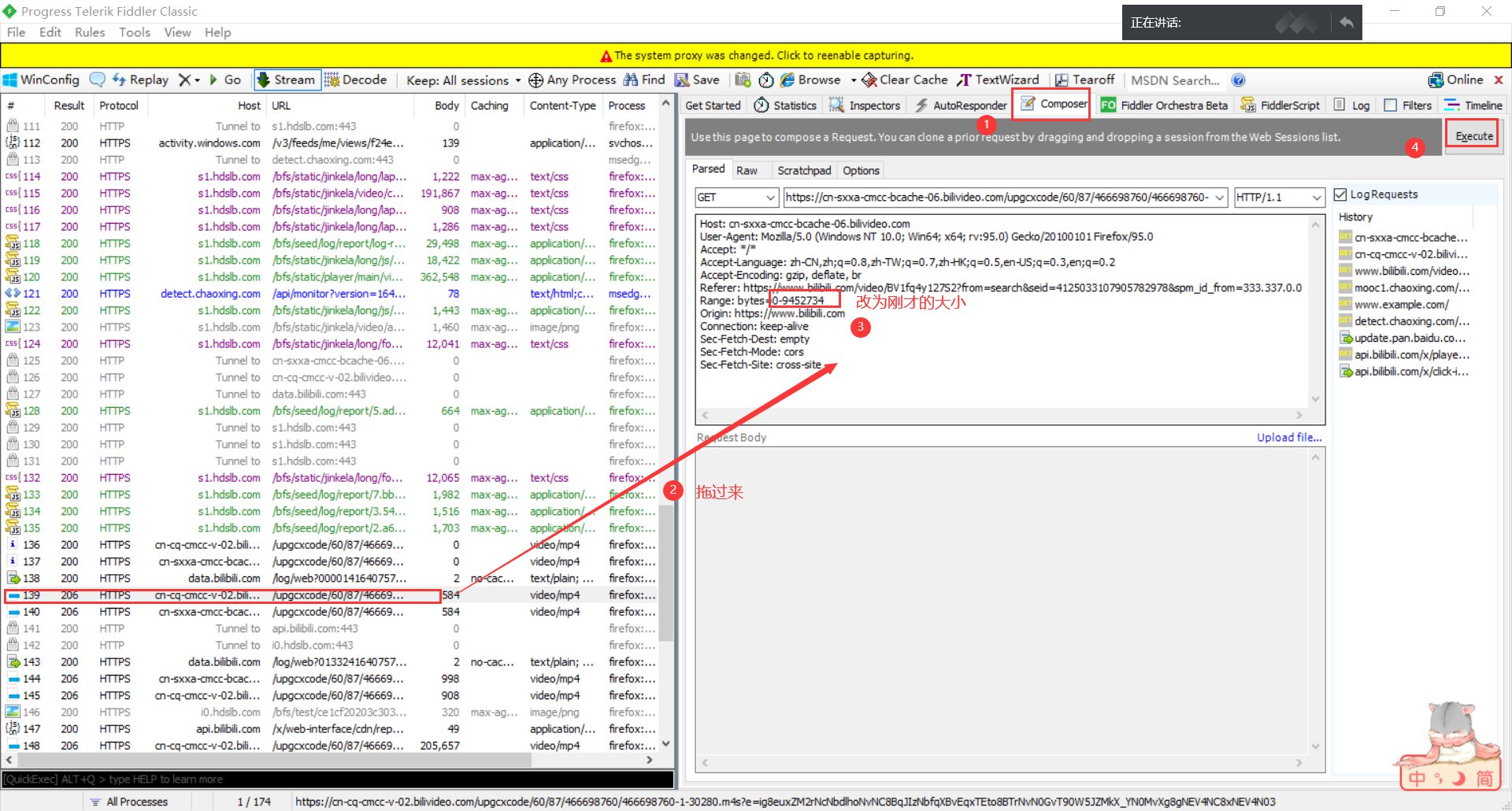
Task: Click the QuickExec command box
Action: [x=337, y=779]
